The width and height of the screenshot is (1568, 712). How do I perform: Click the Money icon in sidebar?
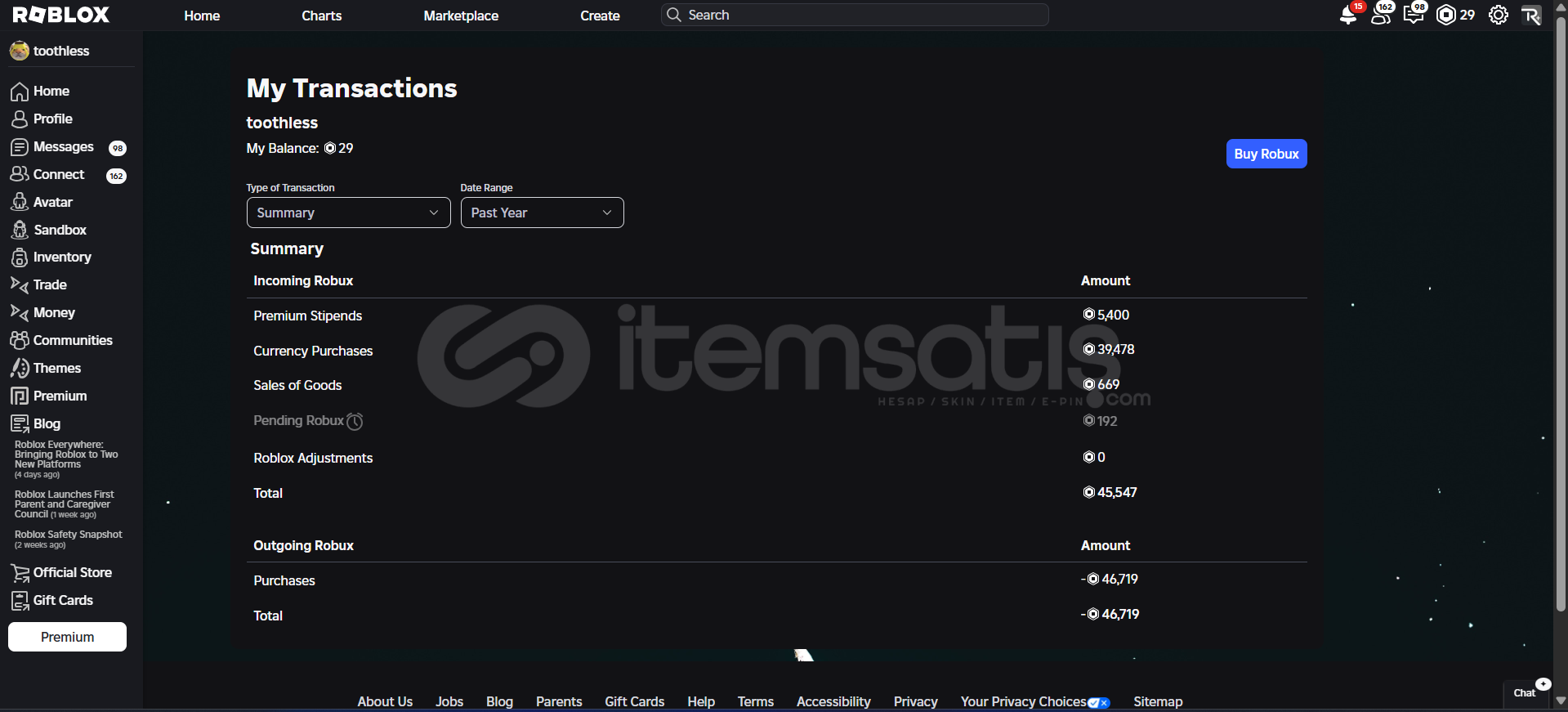tap(20, 312)
